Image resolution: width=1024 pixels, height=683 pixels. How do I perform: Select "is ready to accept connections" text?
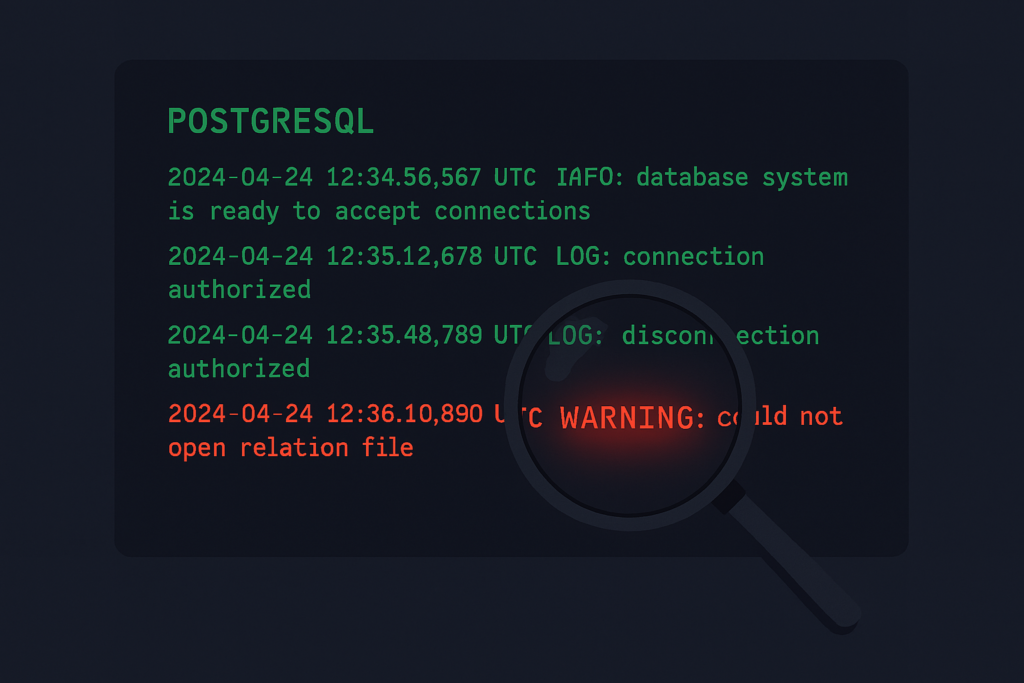click(x=379, y=211)
